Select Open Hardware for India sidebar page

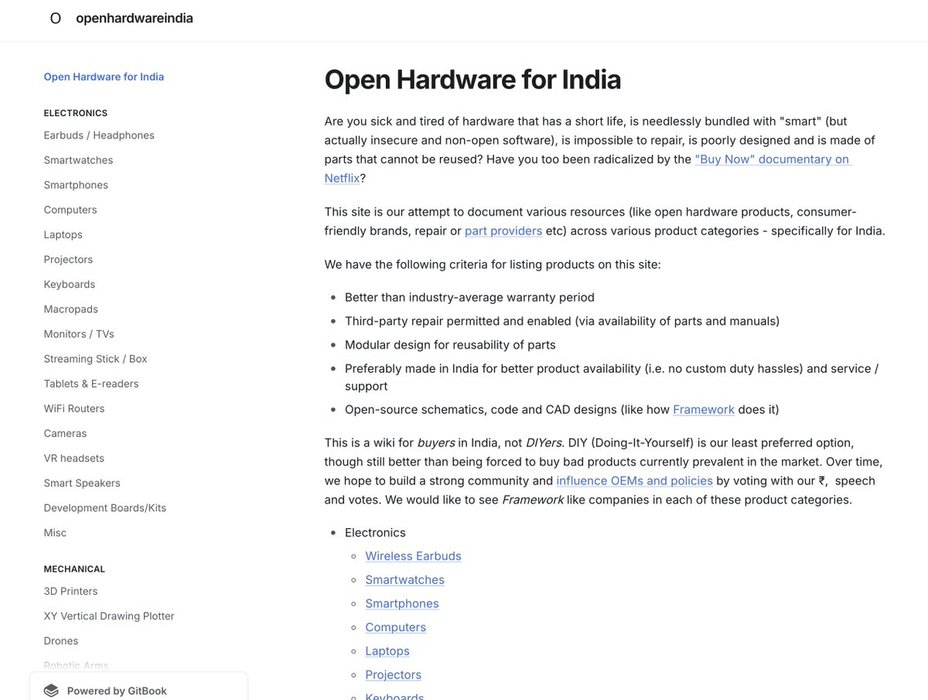[104, 77]
